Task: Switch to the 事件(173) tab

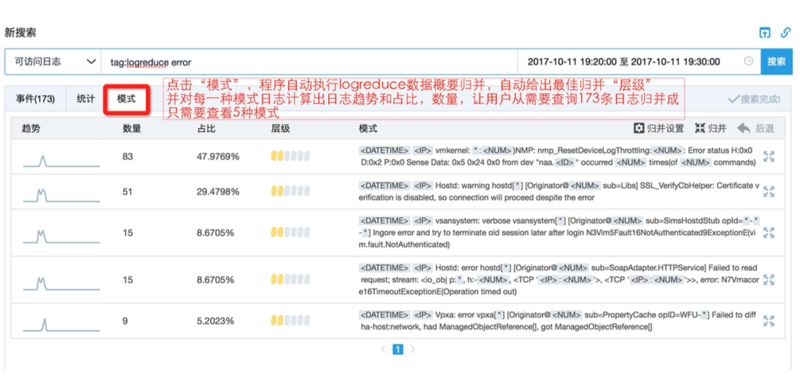Action: click(35, 99)
